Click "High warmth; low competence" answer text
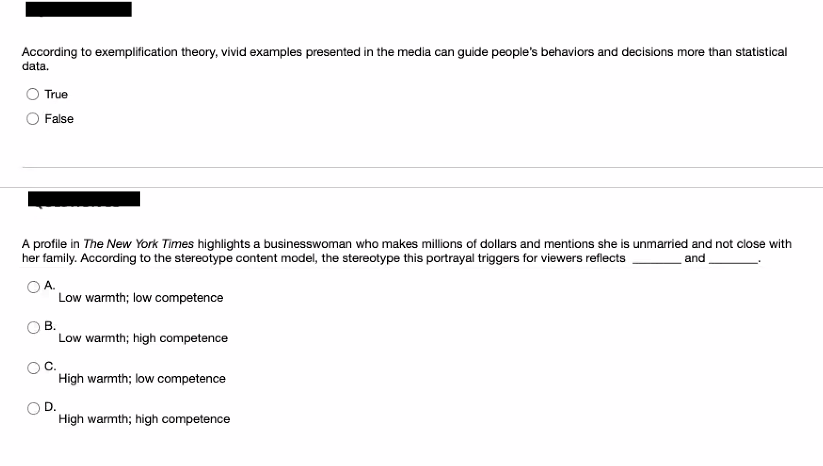 click(x=142, y=378)
